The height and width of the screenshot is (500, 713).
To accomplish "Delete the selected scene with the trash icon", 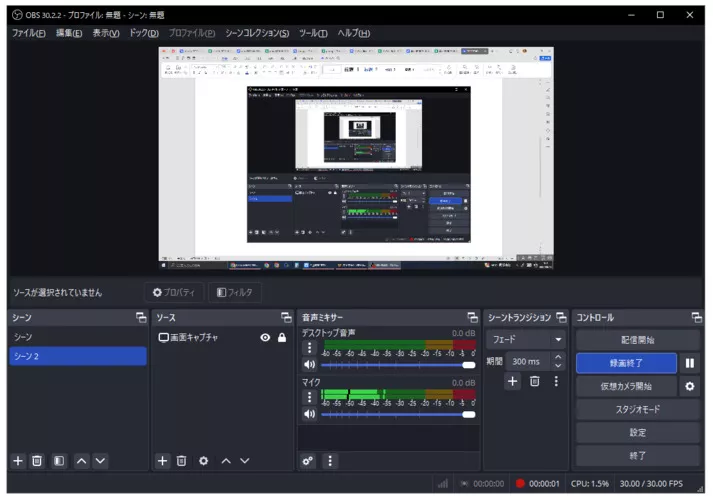I will tap(37, 461).
